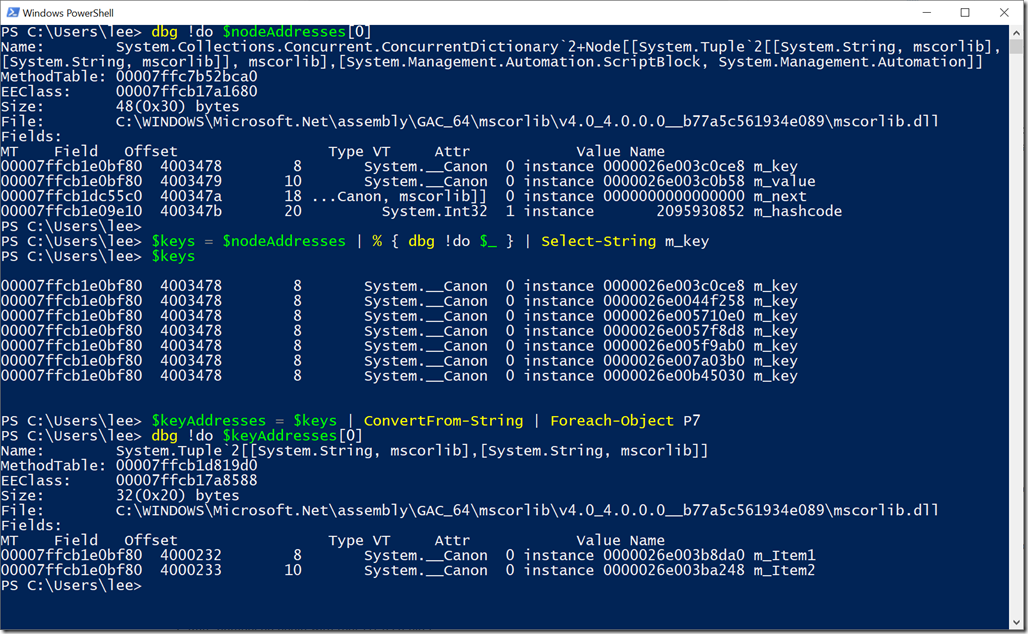Click the m_next field name
Screen dimensions: 1028x634
(x=780, y=196)
